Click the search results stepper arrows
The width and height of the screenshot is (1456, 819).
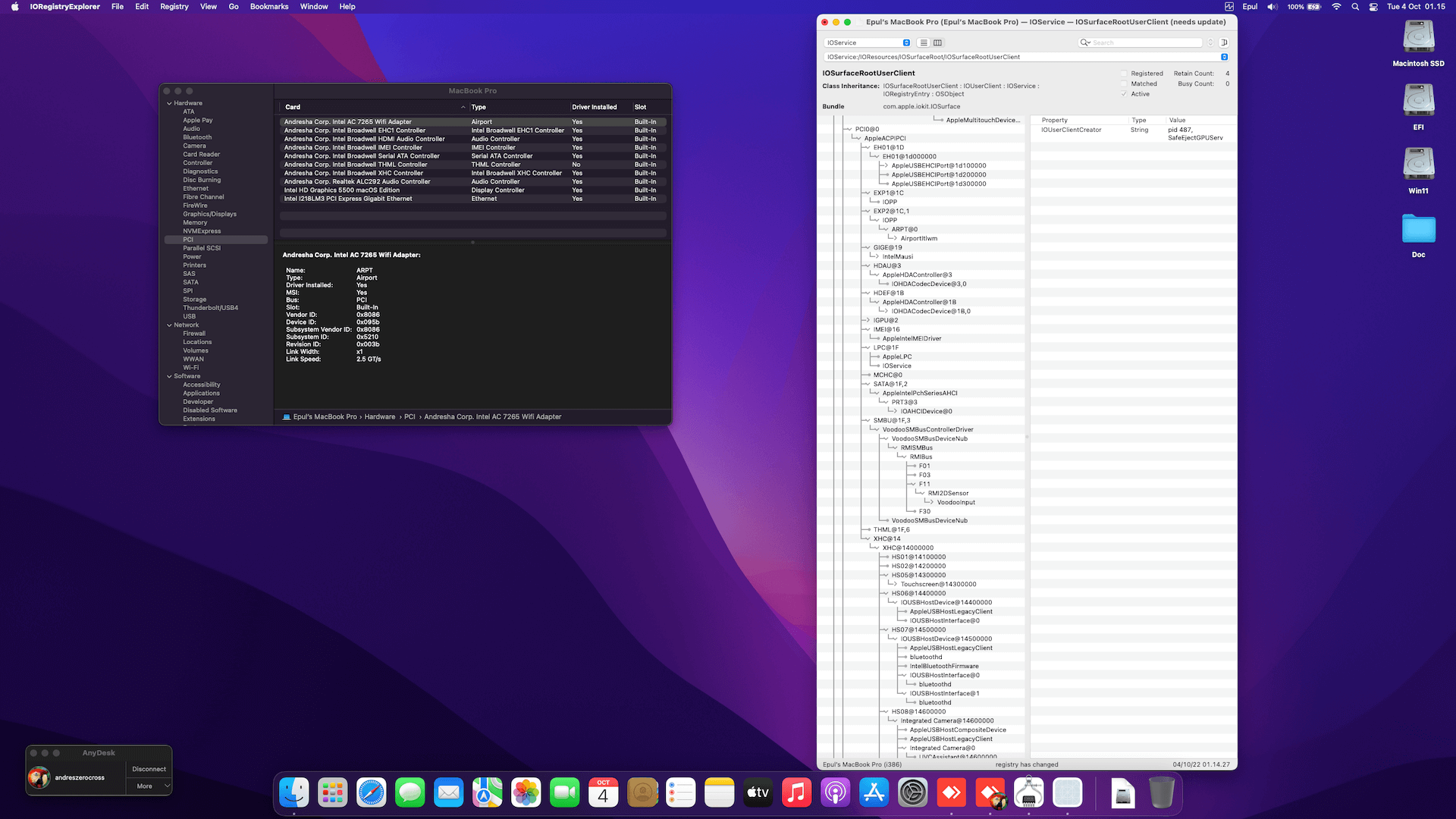[x=1210, y=42]
